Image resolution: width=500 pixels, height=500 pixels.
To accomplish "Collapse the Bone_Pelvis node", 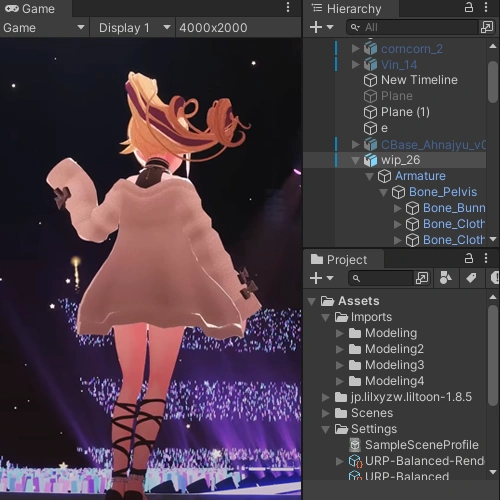I will (383, 192).
